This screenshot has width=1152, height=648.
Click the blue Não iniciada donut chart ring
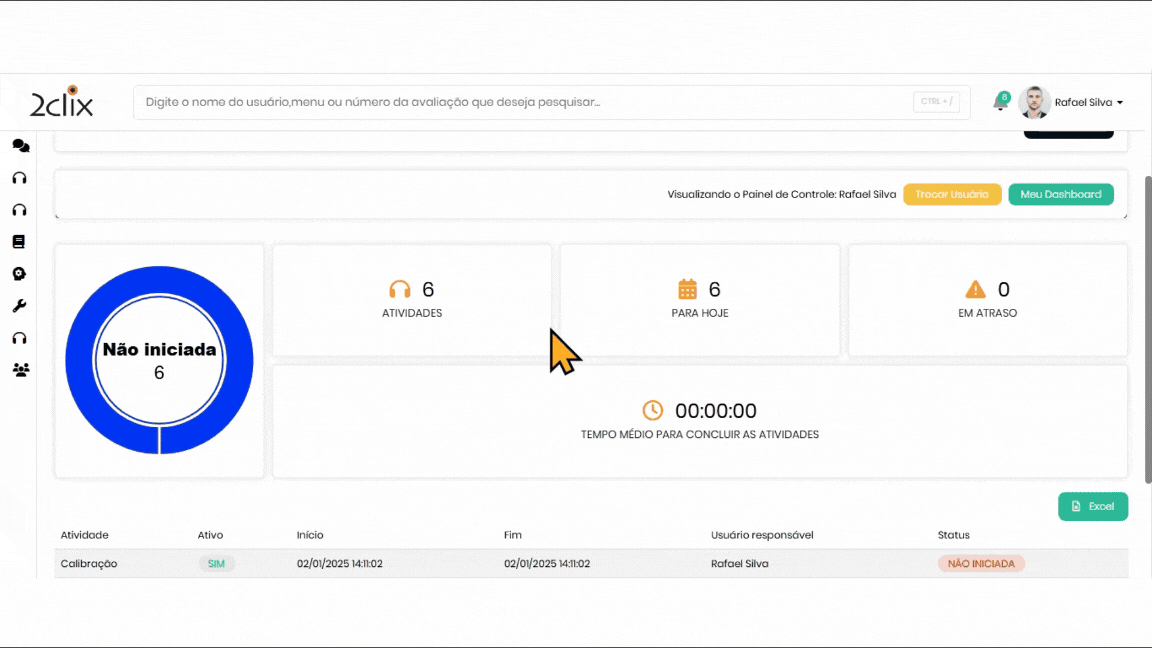tap(80, 361)
